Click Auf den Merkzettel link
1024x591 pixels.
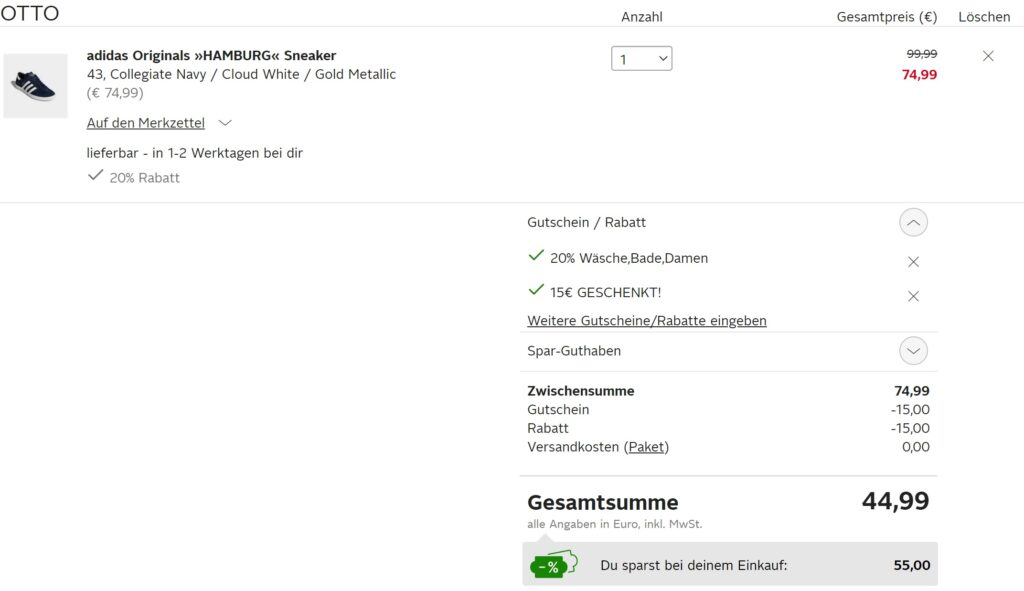click(x=146, y=123)
